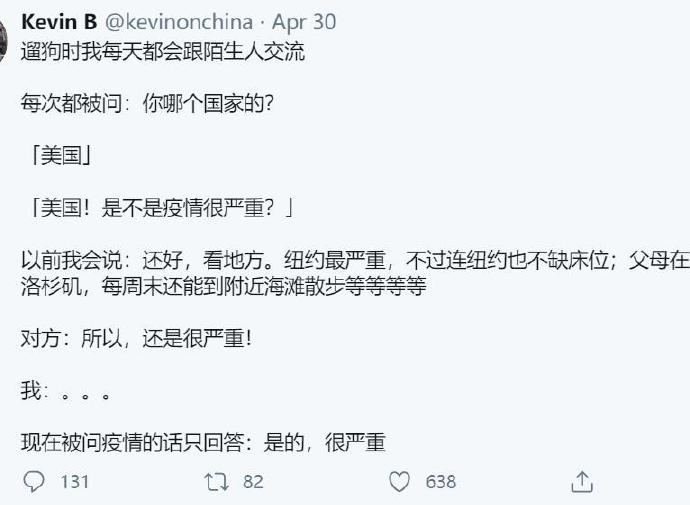The width and height of the screenshot is (690, 505).
Task: Click the 82 retweets count
Action: tap(253, 482)
